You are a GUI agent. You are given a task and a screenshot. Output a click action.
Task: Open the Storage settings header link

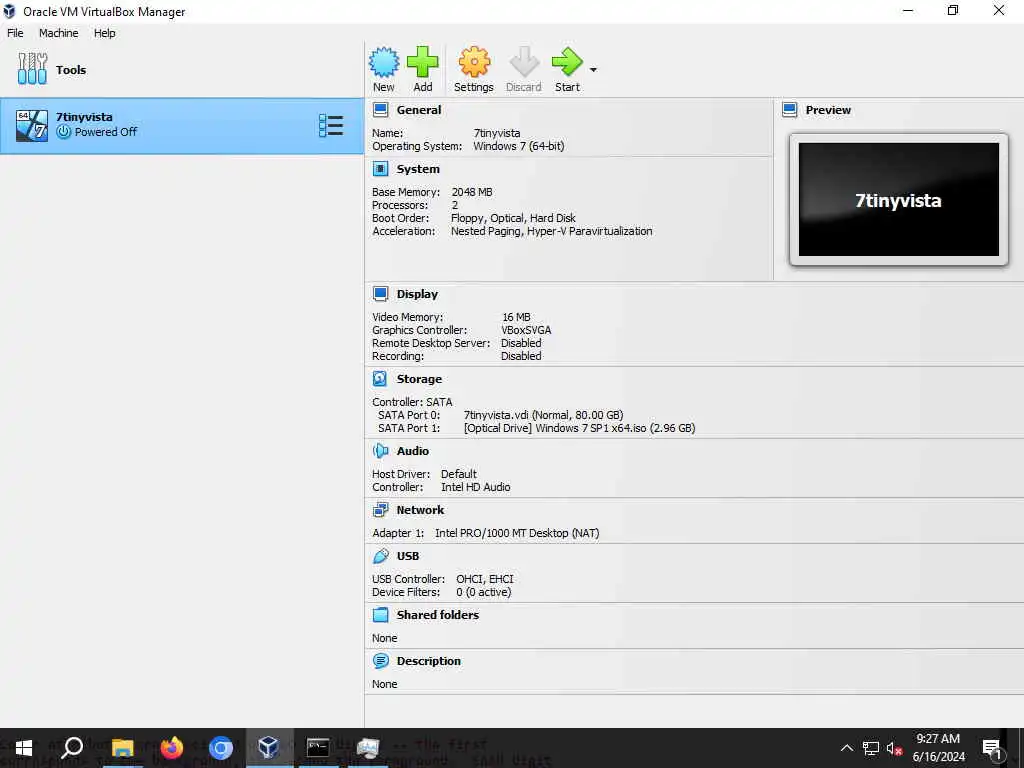tap(419, 379)
